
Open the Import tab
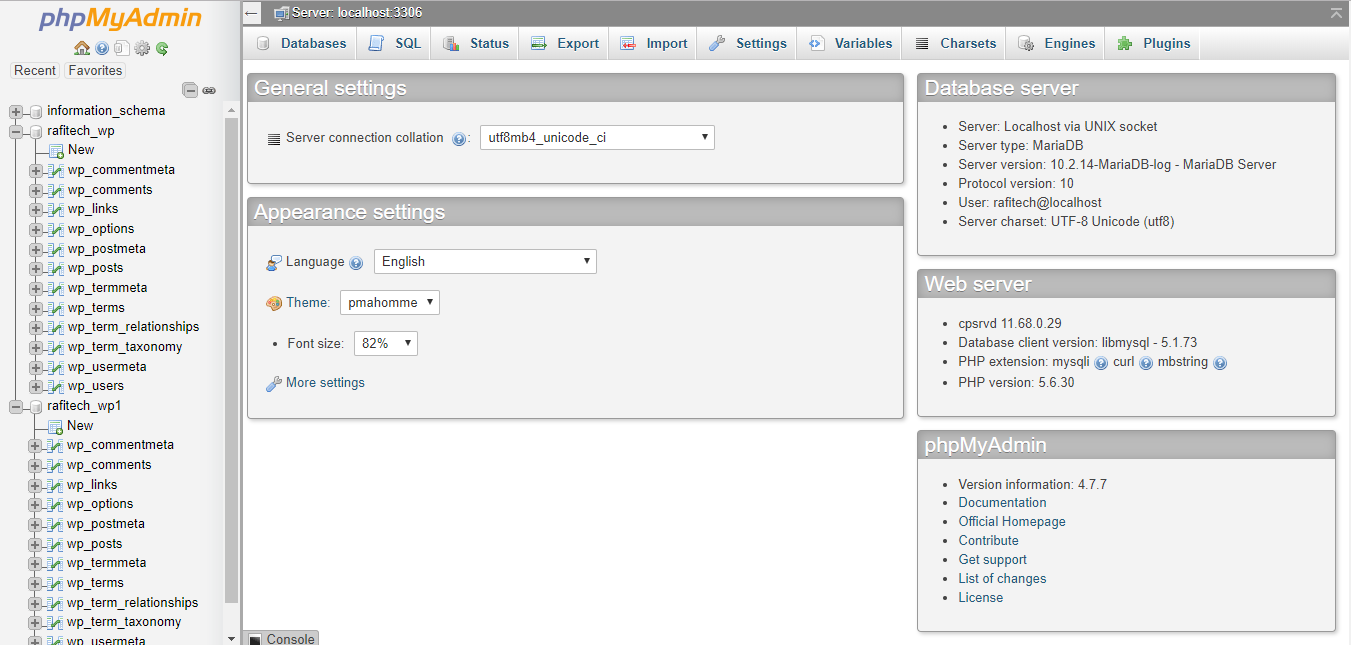tap(653, 43)
